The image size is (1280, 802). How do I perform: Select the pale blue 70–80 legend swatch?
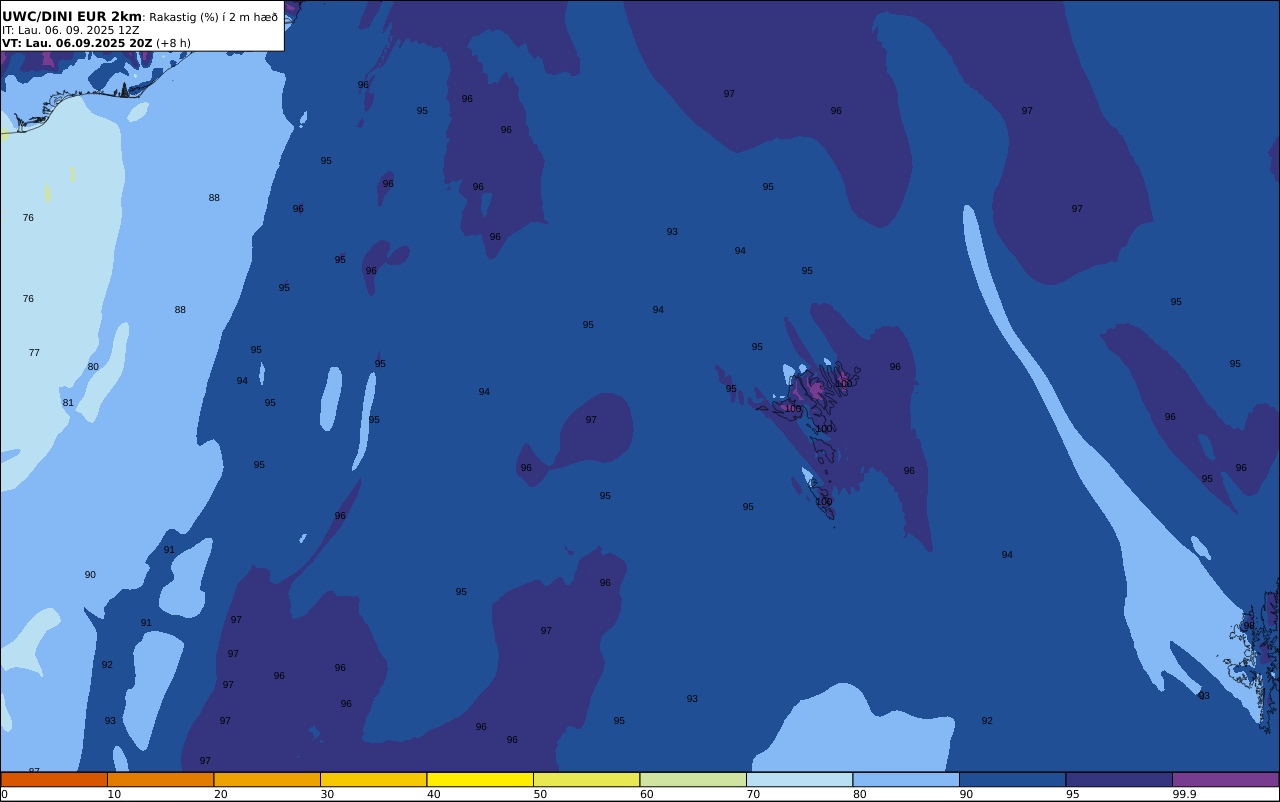[x=799, y=779]
